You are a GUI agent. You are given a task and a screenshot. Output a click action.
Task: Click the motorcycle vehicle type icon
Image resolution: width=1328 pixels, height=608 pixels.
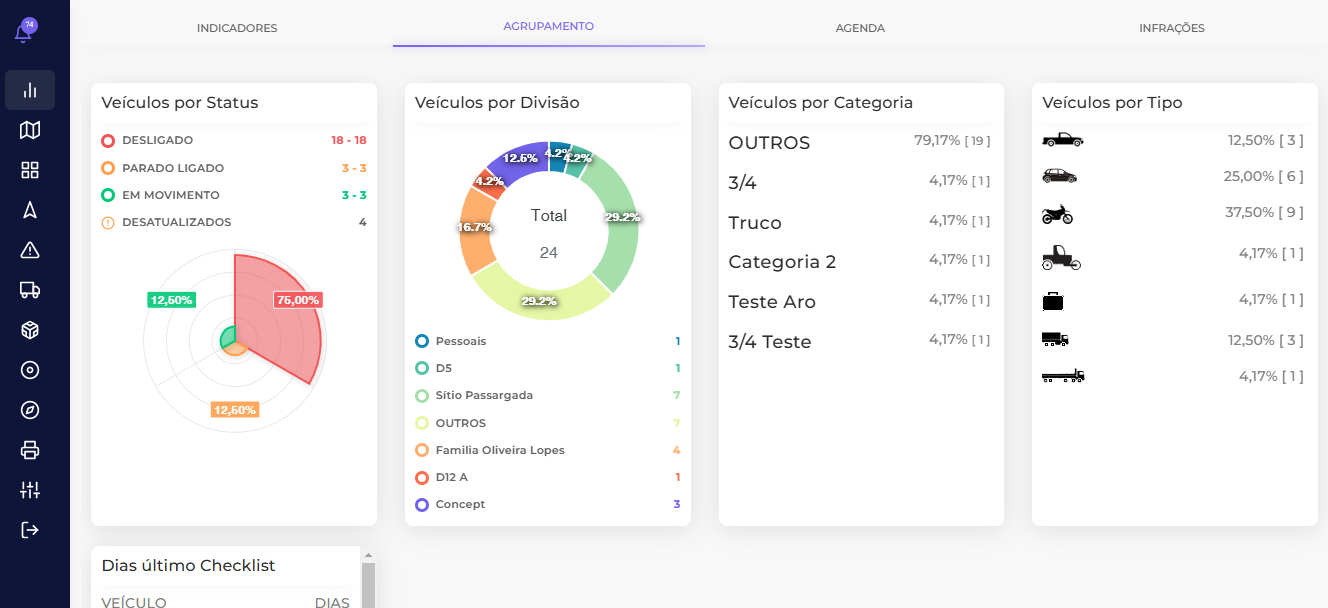1057,214
